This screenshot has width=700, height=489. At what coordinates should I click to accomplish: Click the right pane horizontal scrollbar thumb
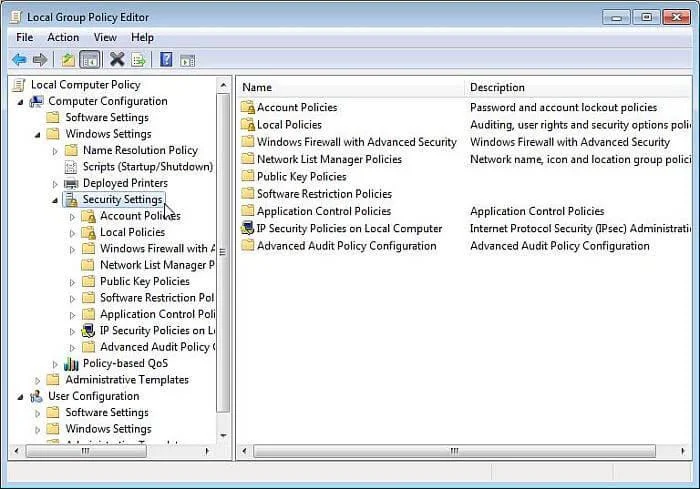454,451
